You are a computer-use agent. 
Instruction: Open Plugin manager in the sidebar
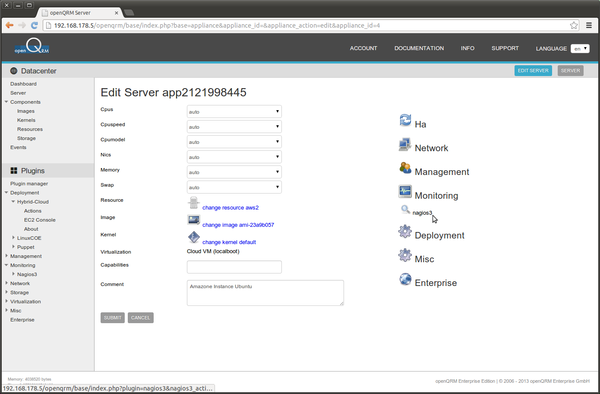(29, 184)
